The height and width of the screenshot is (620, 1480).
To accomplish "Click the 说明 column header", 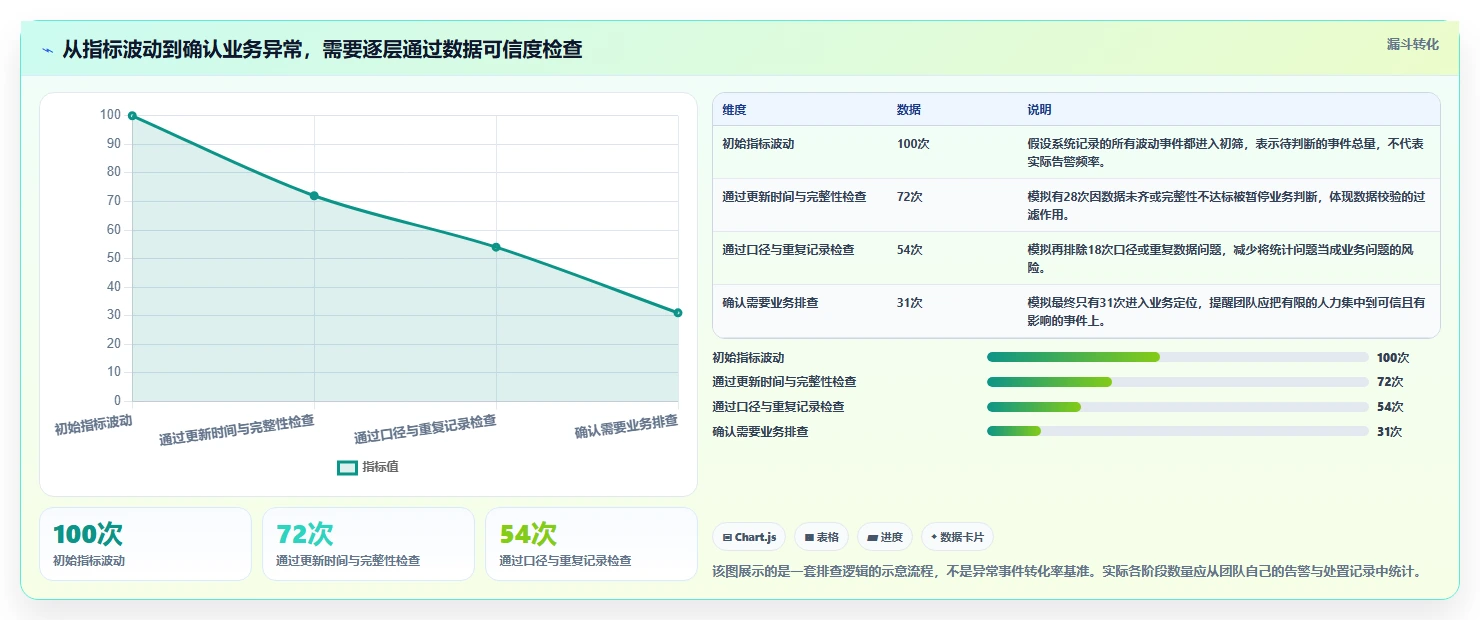I will click(x=1039, y=110).
